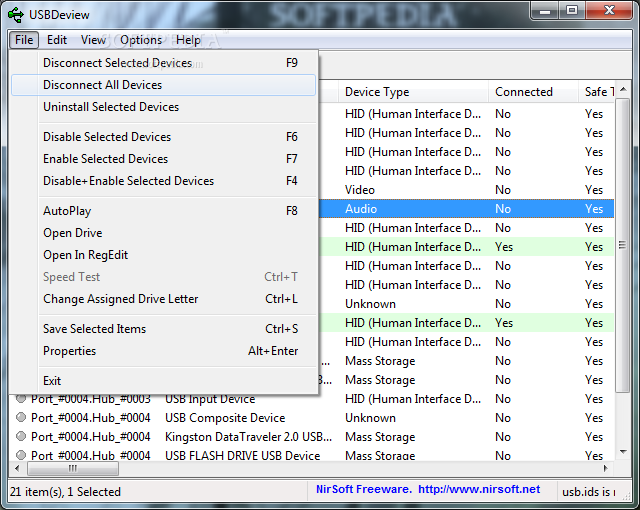Choose Save Selected Items
The height and width of the screenshot is (510, 640).
click(163, 329)
